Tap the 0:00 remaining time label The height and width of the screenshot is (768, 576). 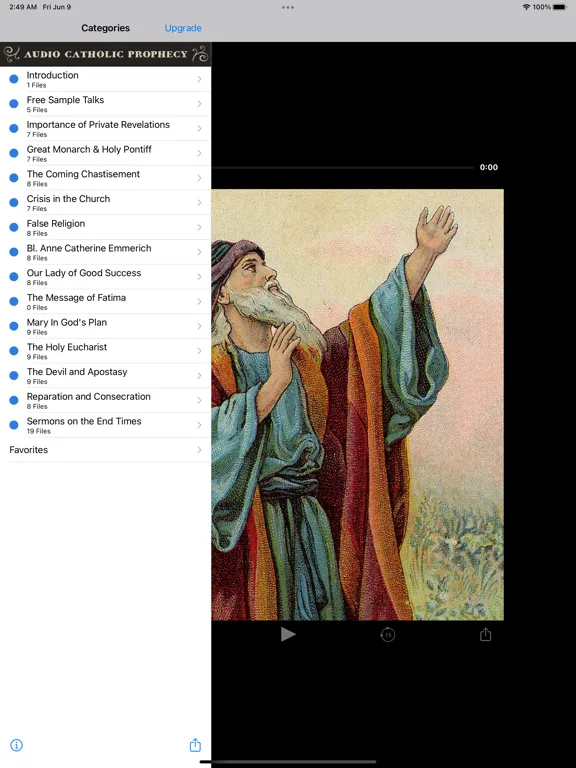point(488,167)
